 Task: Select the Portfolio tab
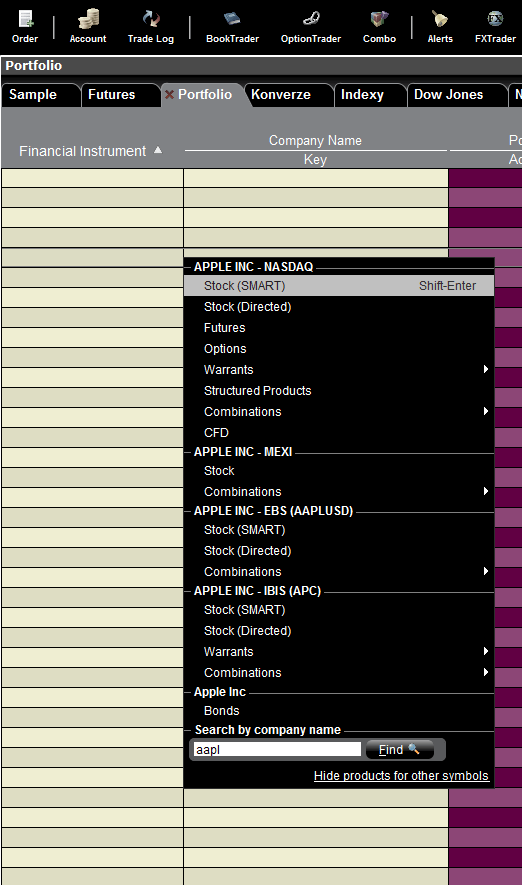coord(205,94)
